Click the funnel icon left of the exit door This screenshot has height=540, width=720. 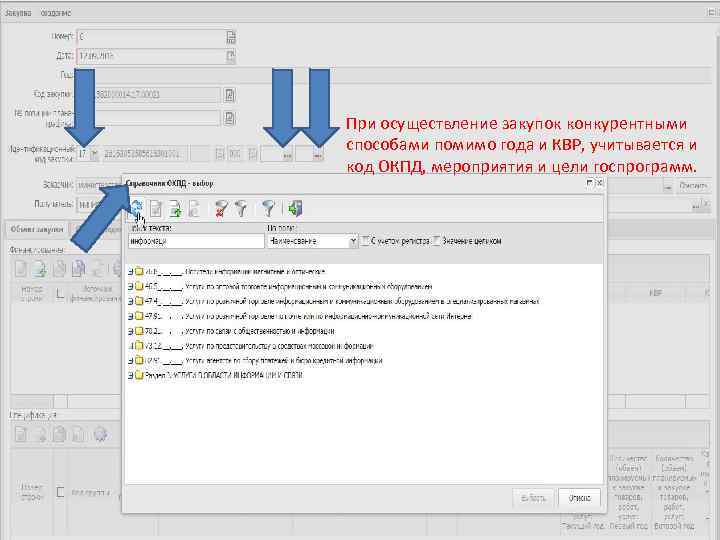269,209
